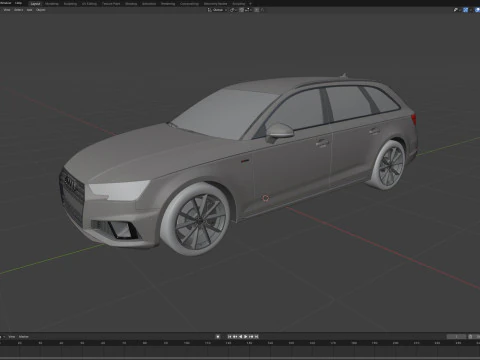Toggle proportional editing
The image size is (480, 360).
coord(257,10)
